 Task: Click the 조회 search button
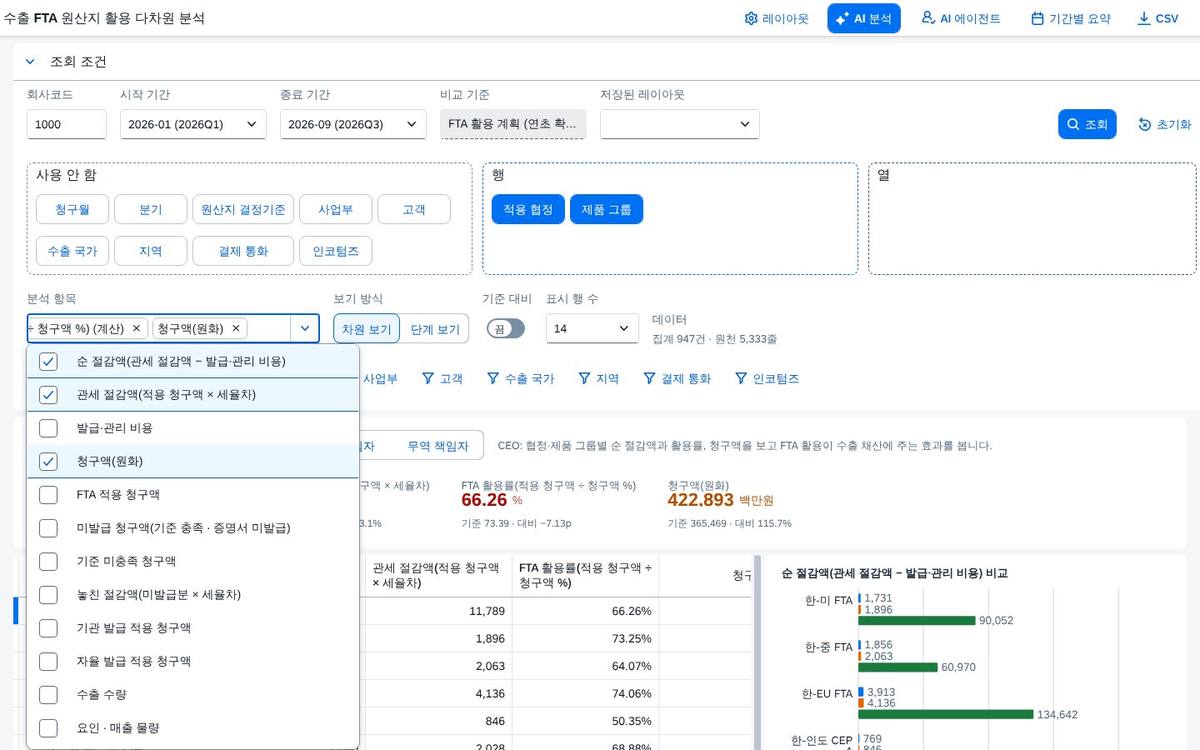point(1087,124)
